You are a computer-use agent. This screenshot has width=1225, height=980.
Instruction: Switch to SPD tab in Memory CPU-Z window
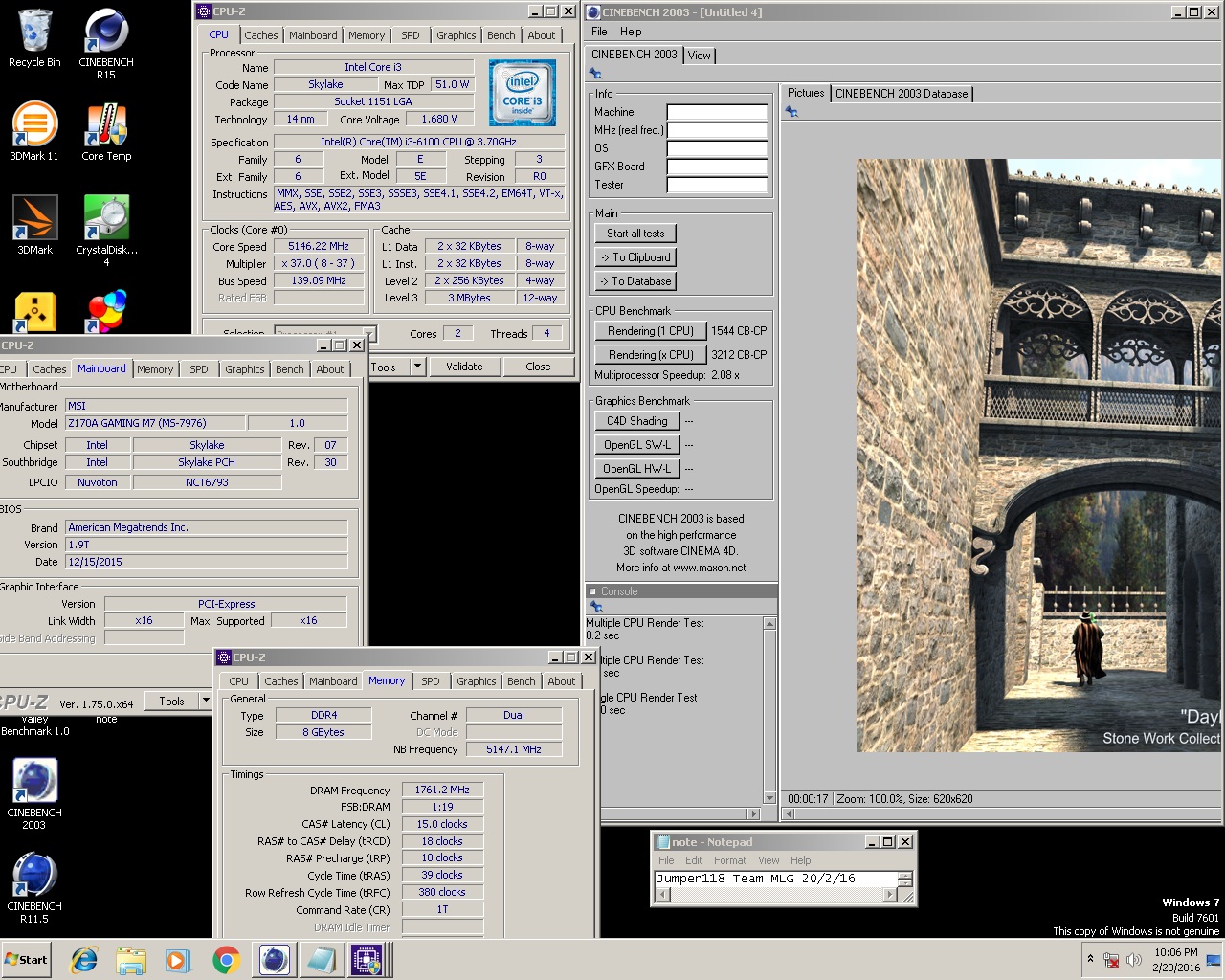click(431, 681)
